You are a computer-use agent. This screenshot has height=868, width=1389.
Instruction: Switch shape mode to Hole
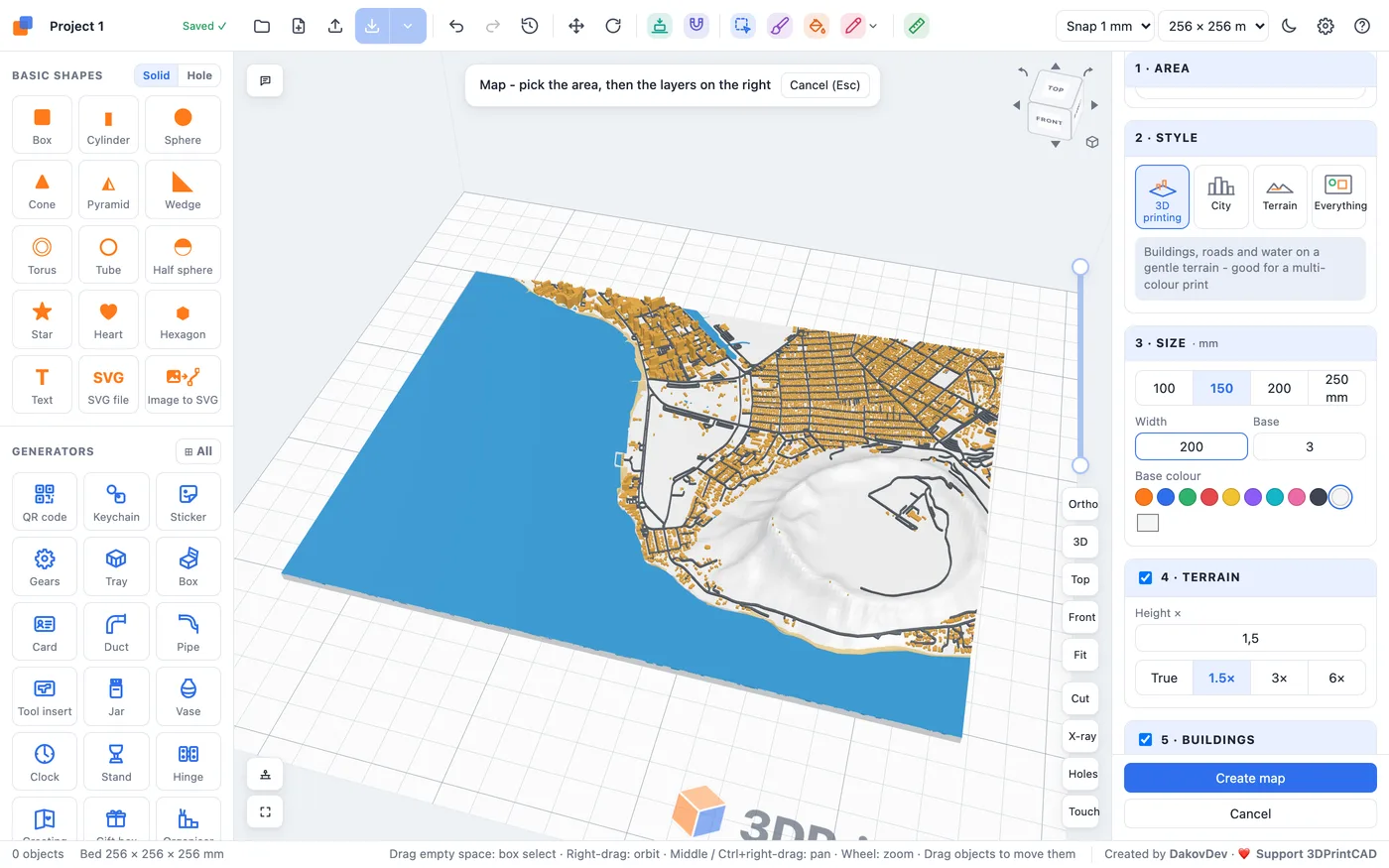coord(199,75)
